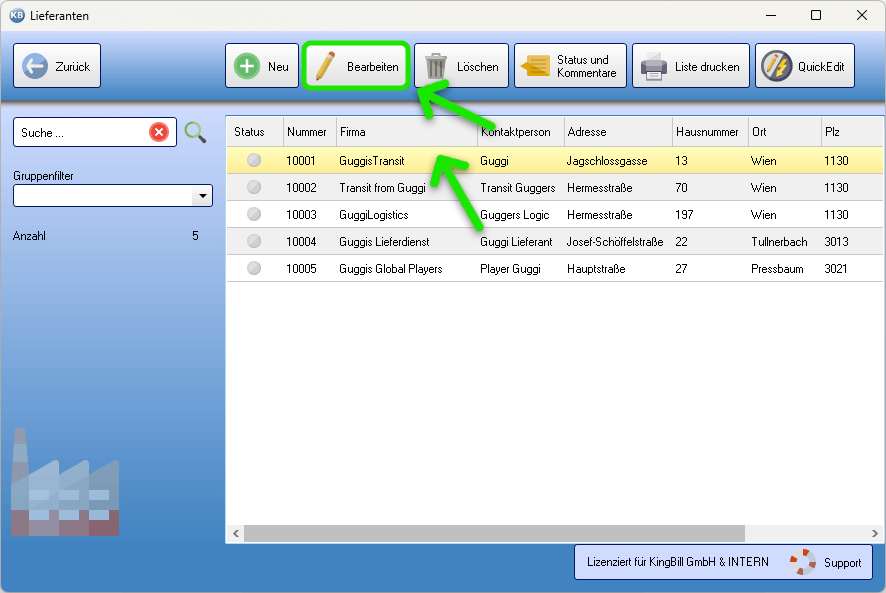886x593 pixels.
Task: Toggle status circle for Guggis Global Players
Action: [x=254, y=268]
